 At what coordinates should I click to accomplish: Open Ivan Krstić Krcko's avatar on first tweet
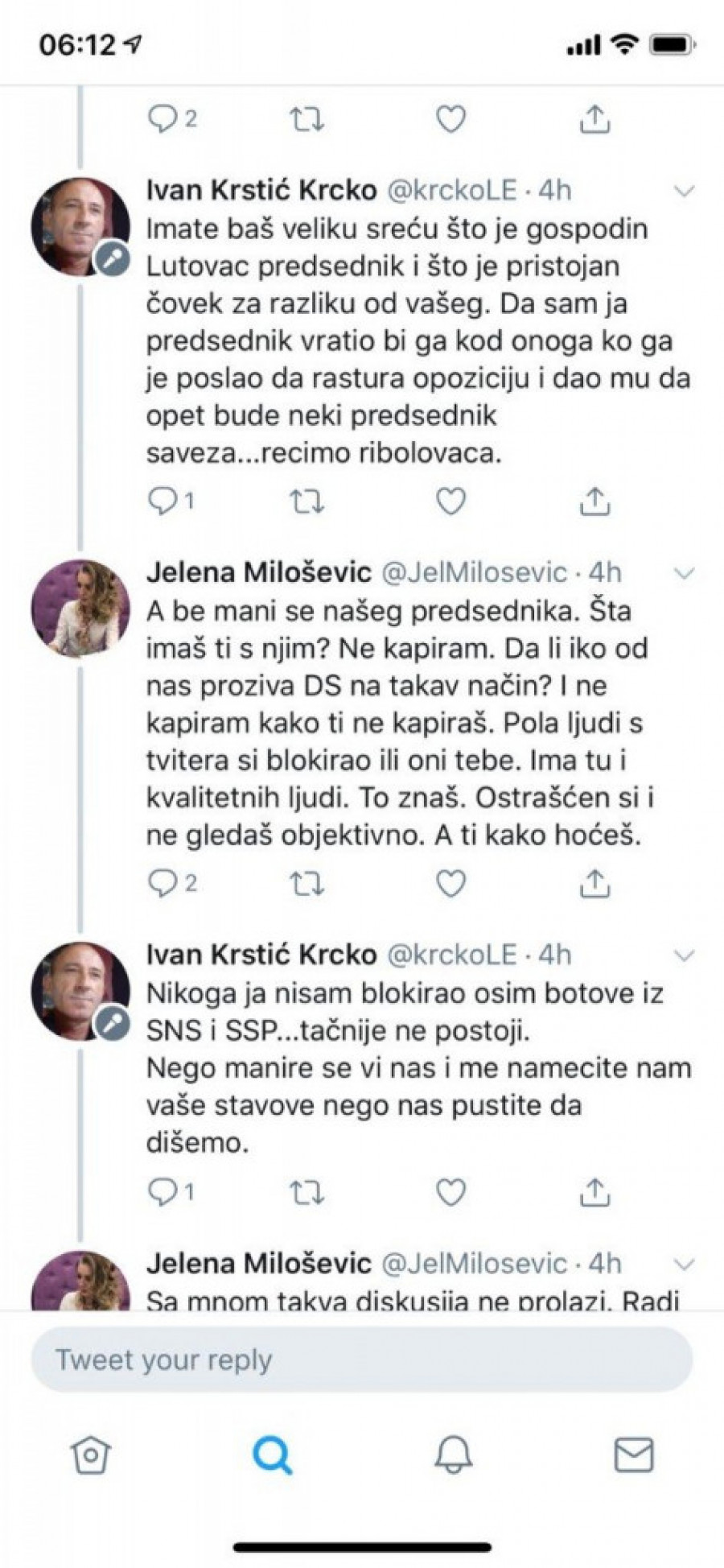click(x=80, y=227)
